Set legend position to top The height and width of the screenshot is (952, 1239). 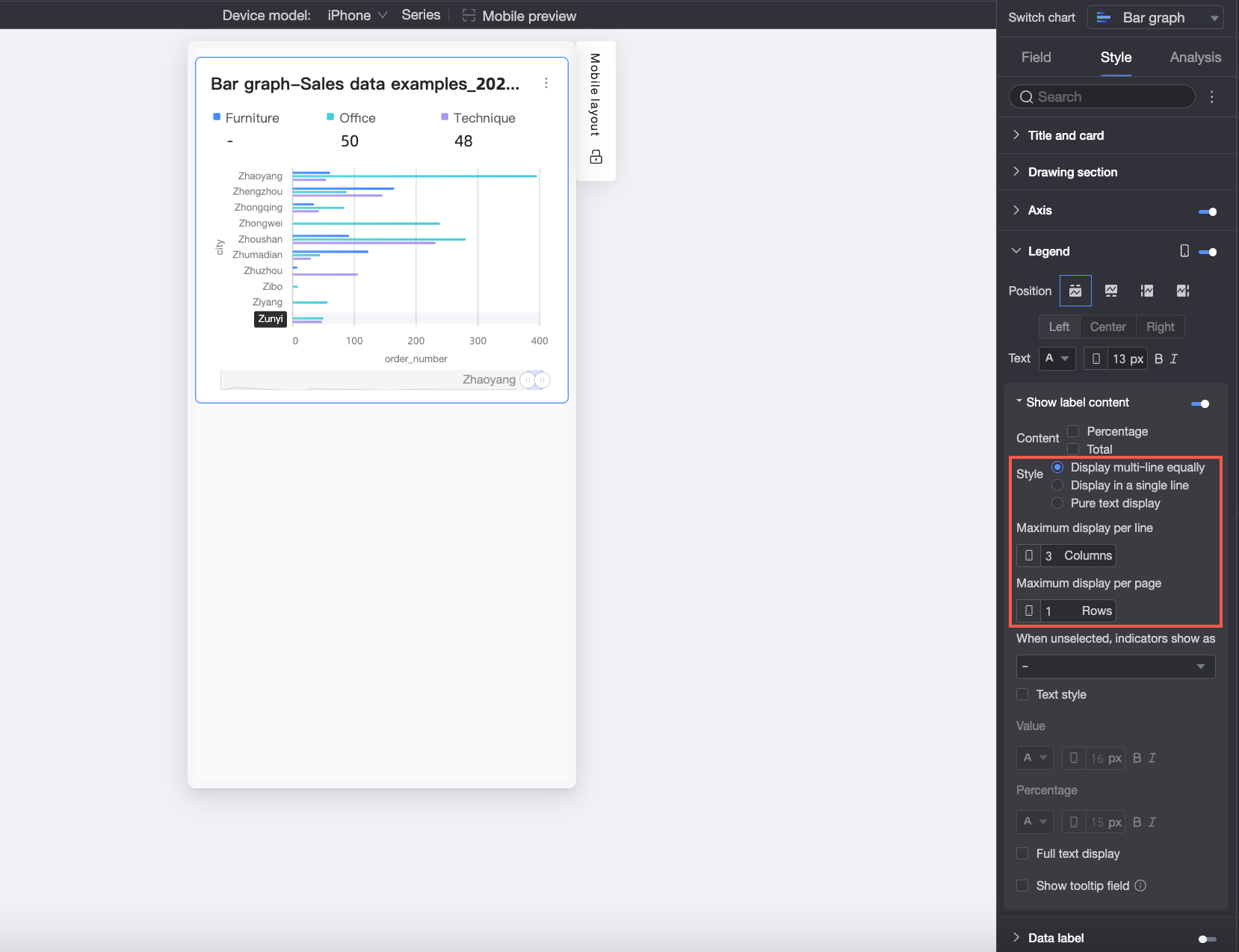coord(1075,291)
